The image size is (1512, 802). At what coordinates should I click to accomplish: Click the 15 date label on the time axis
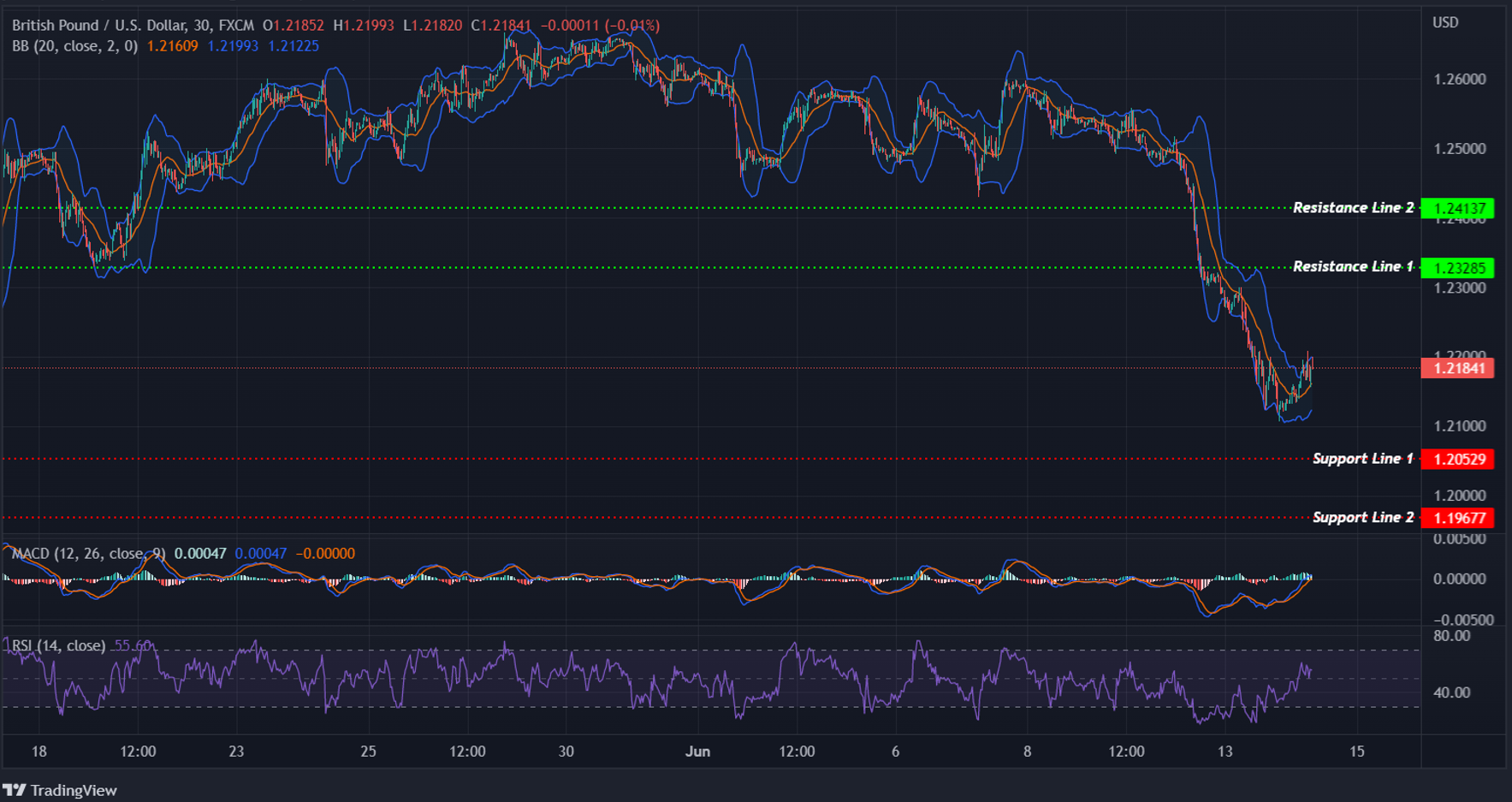pos(1358,751)
